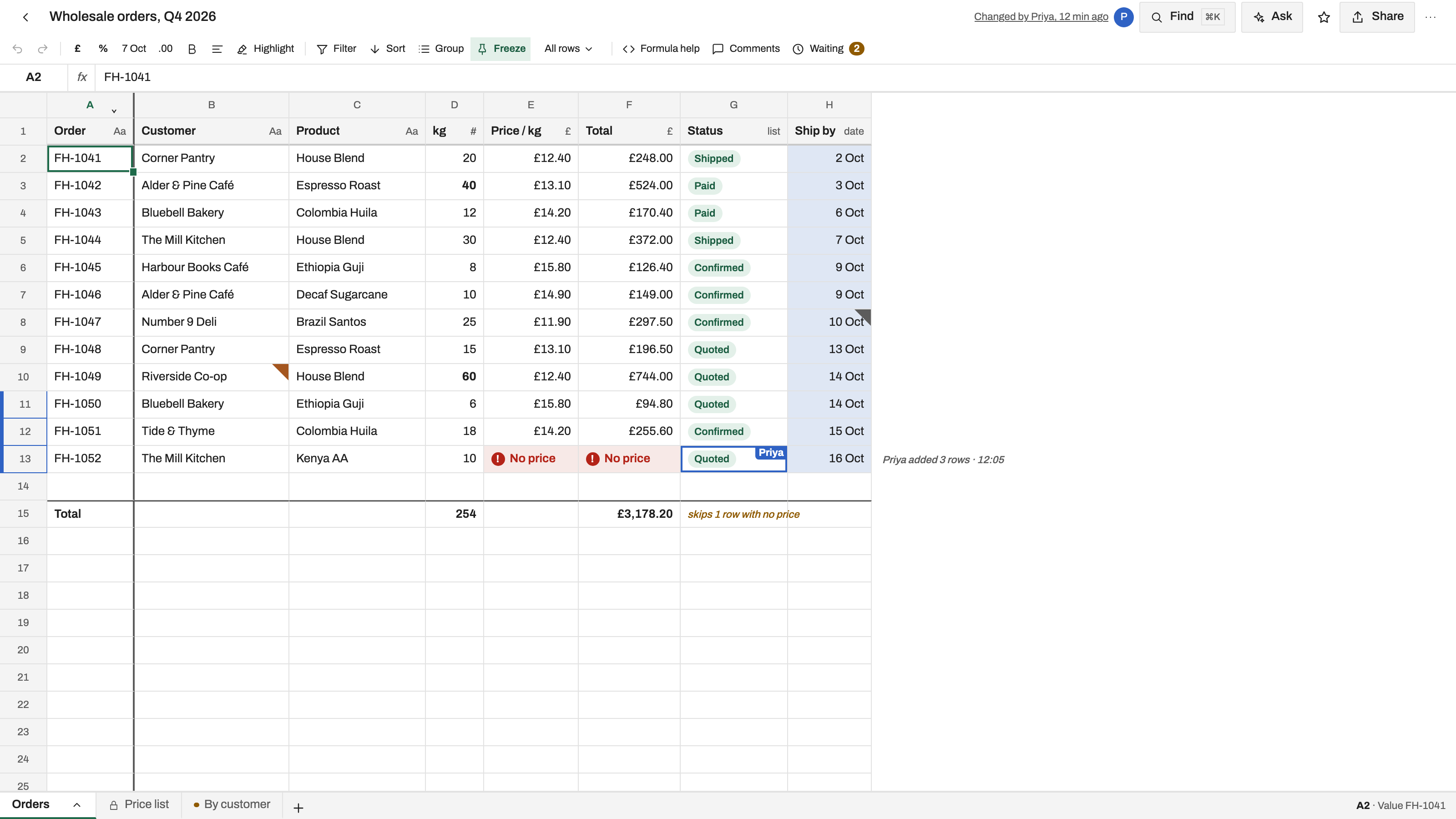The image size is (1456, 819).
Task: Click the redo arrow icon
Action: pyautogui.click(x=42, y=49)
